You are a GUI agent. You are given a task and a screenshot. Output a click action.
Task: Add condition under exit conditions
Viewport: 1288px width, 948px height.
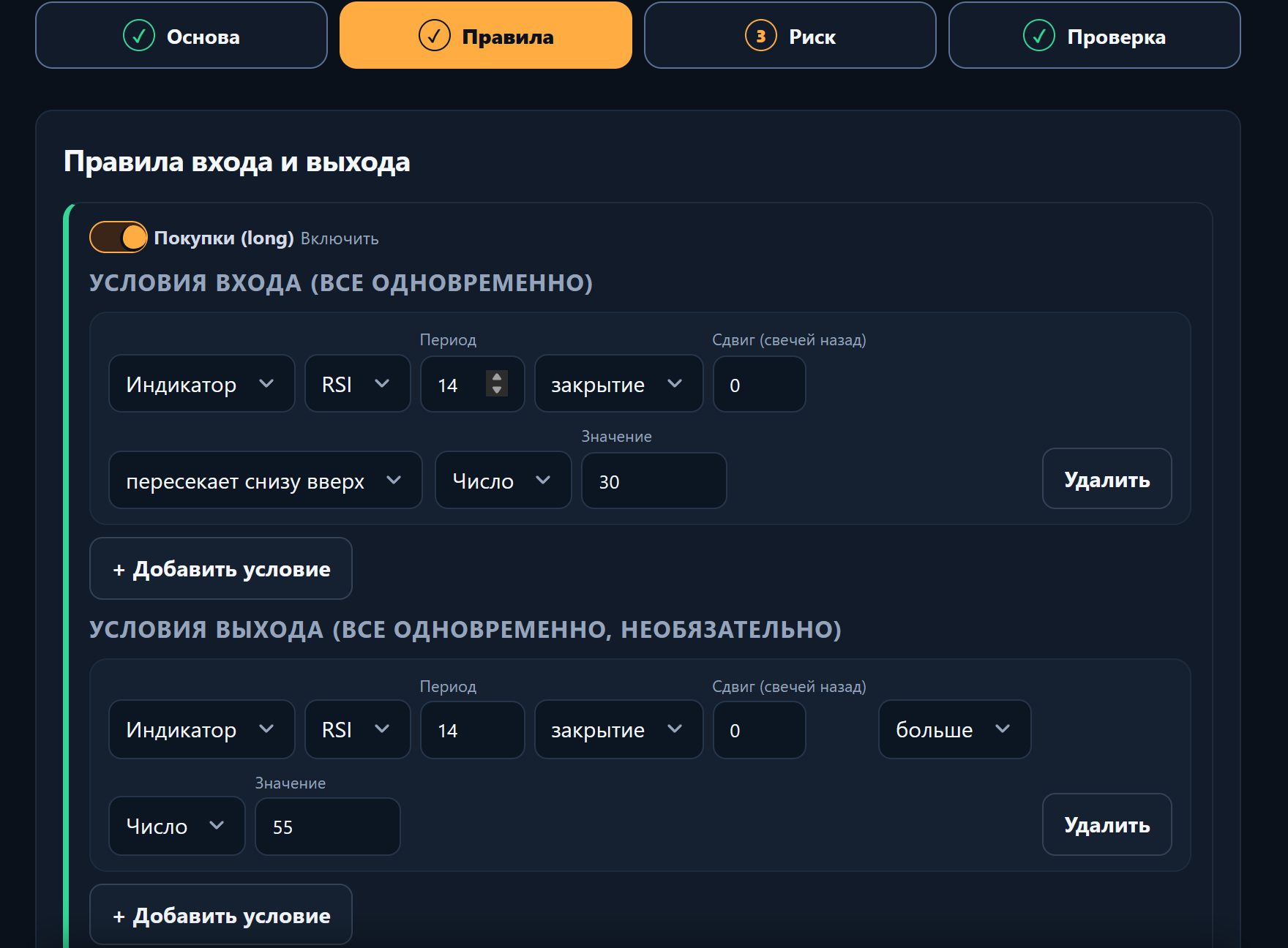pyautogui.click(x=221, y=915)
